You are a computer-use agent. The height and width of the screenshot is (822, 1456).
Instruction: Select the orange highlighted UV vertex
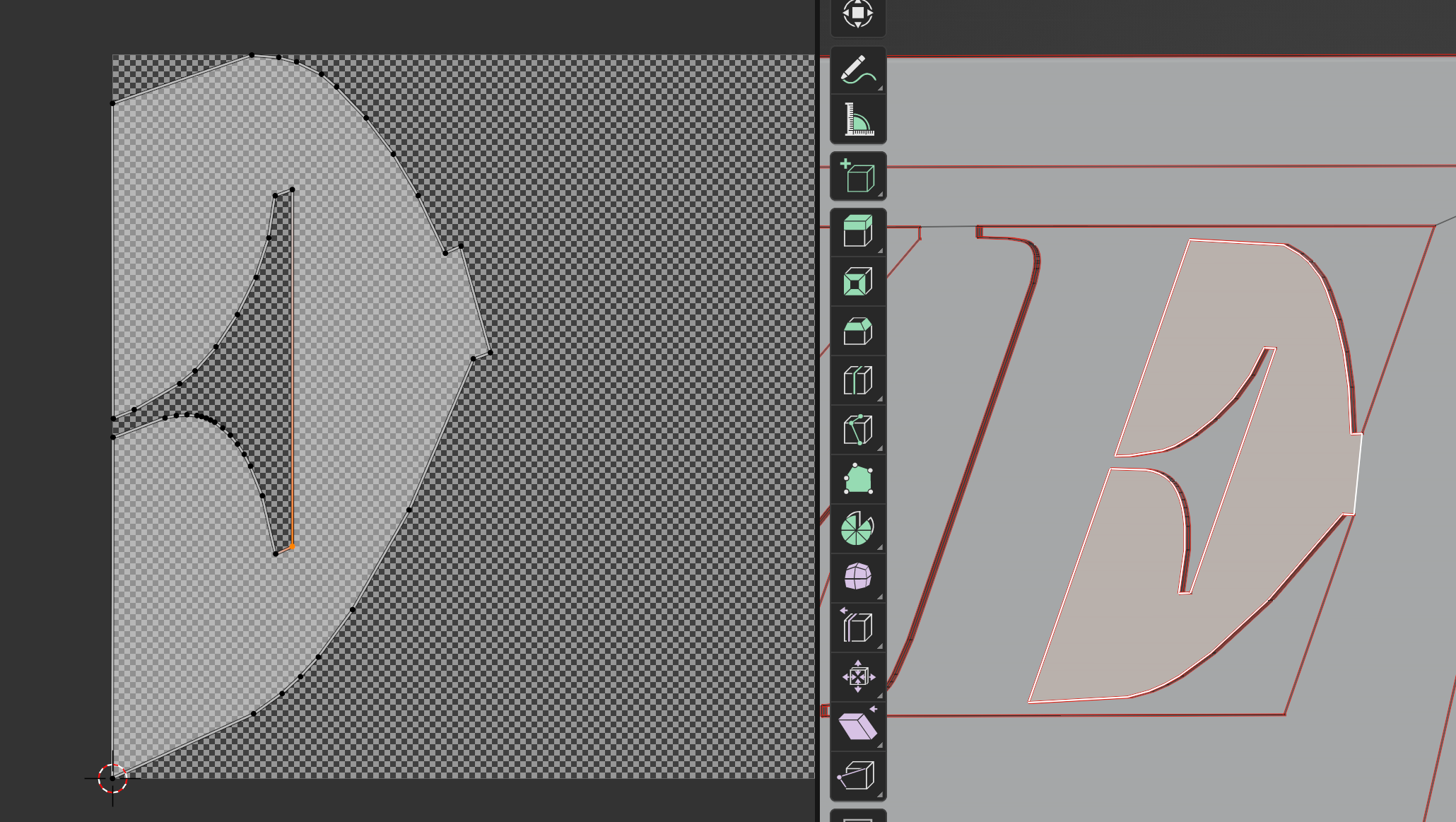(x=293, y=546)
